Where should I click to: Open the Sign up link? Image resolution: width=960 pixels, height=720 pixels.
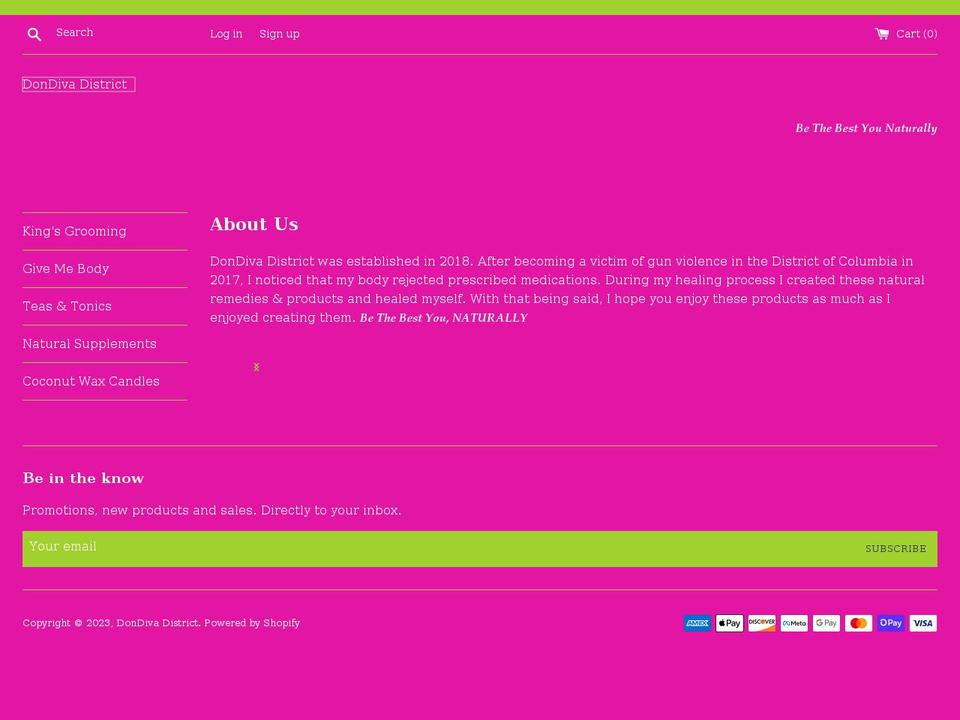[x=279, y=34]
